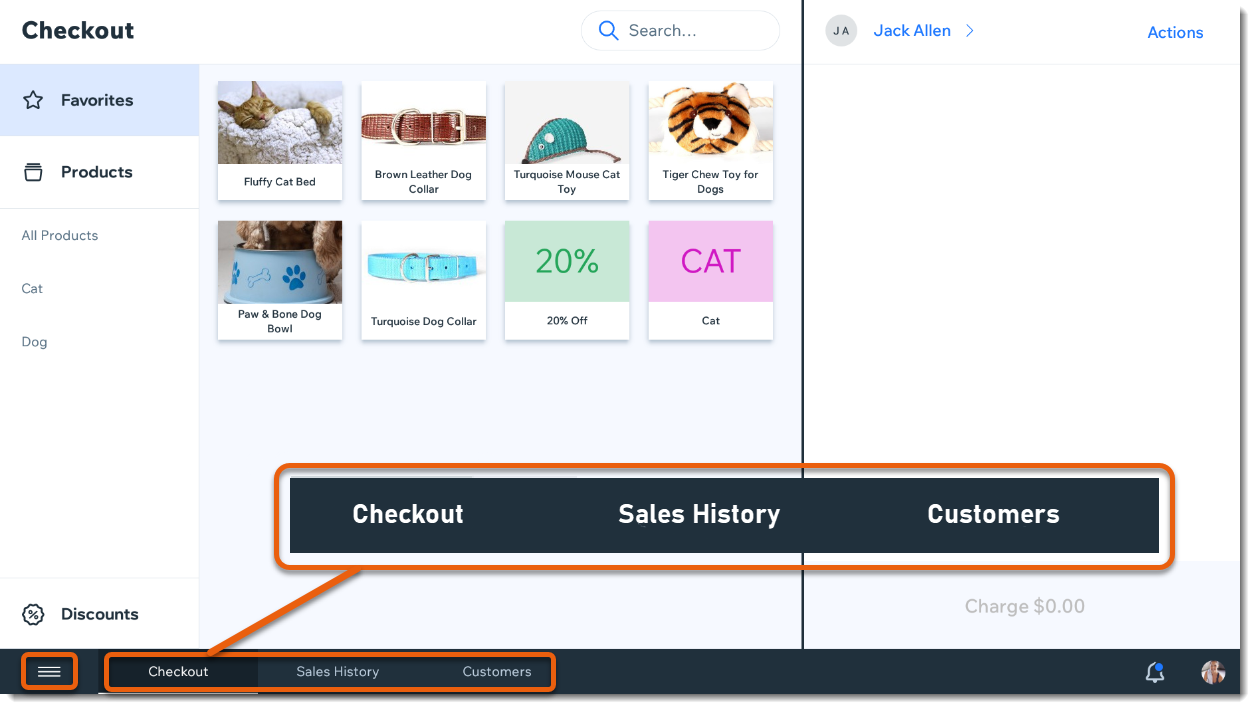
Task: Filter by the Dog category in sidebar
Action: [x=34, y=342]
